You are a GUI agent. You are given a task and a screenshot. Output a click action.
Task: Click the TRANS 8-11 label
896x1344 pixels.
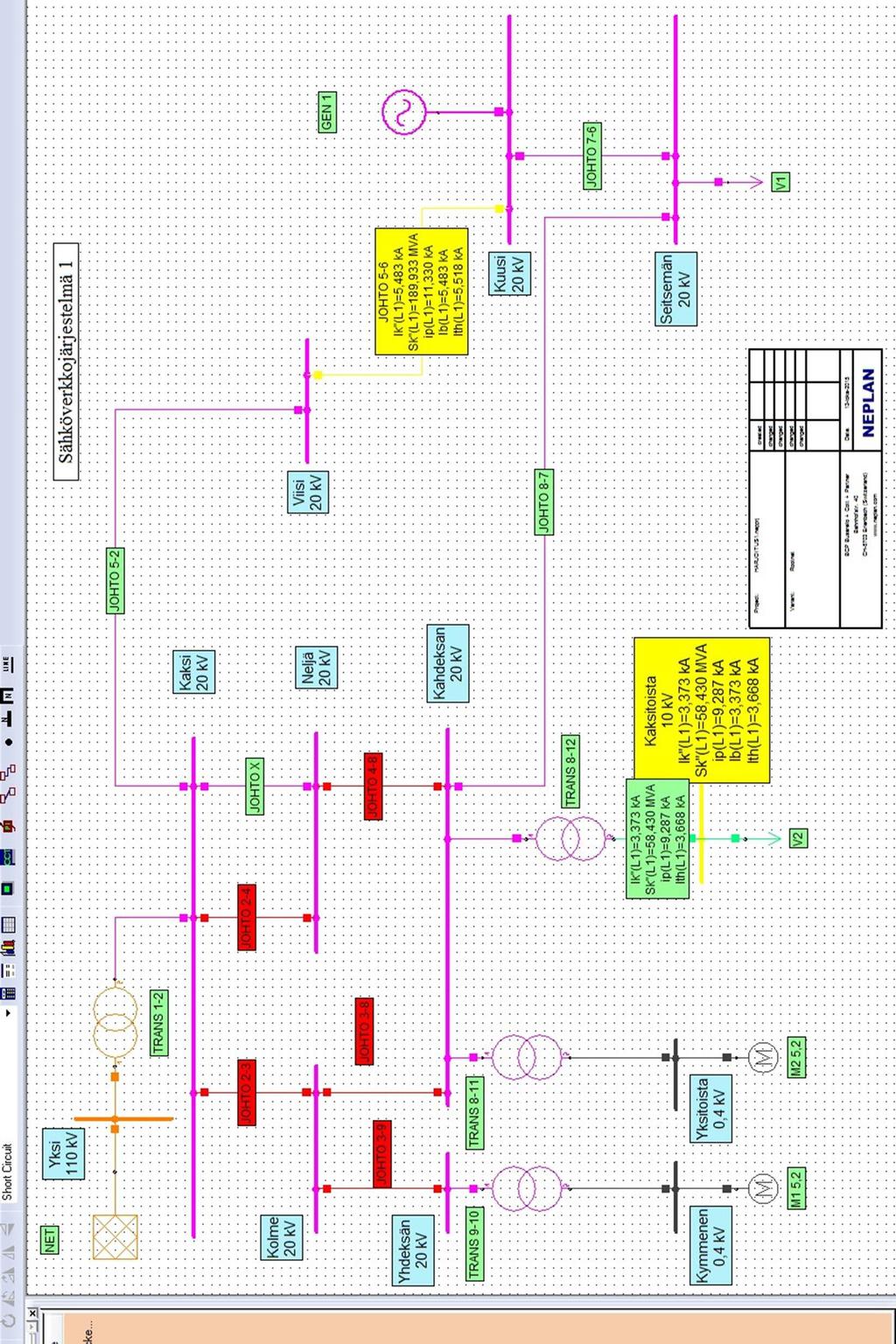(473, 1112)
